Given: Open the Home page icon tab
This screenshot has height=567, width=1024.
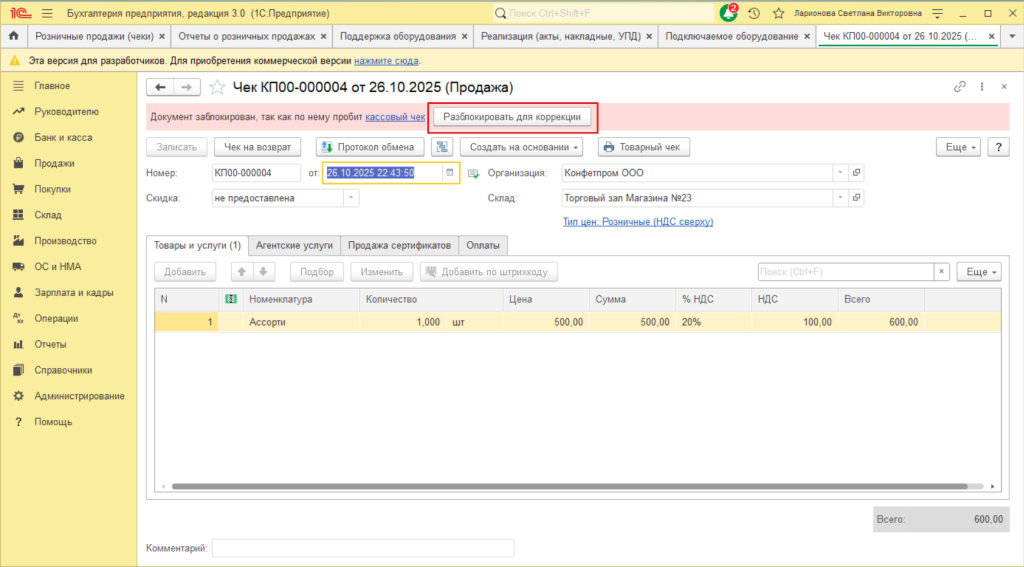Looking at the screenshot, I should coord(14,36).
